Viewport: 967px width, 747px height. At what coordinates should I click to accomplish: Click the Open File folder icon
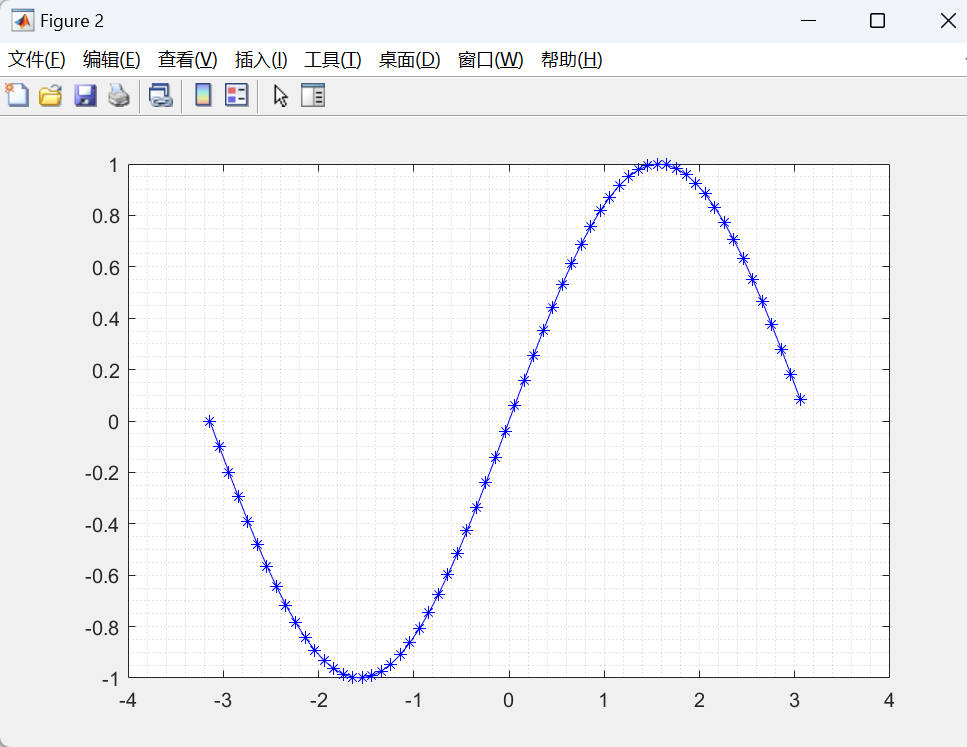pos(50,96)
